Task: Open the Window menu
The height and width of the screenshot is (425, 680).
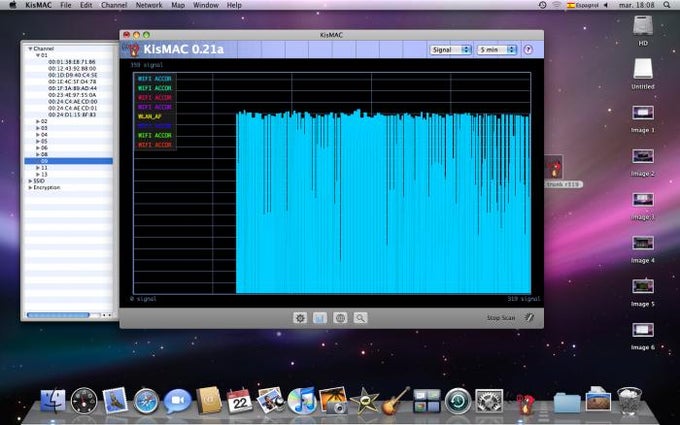Action: point(206,5)
